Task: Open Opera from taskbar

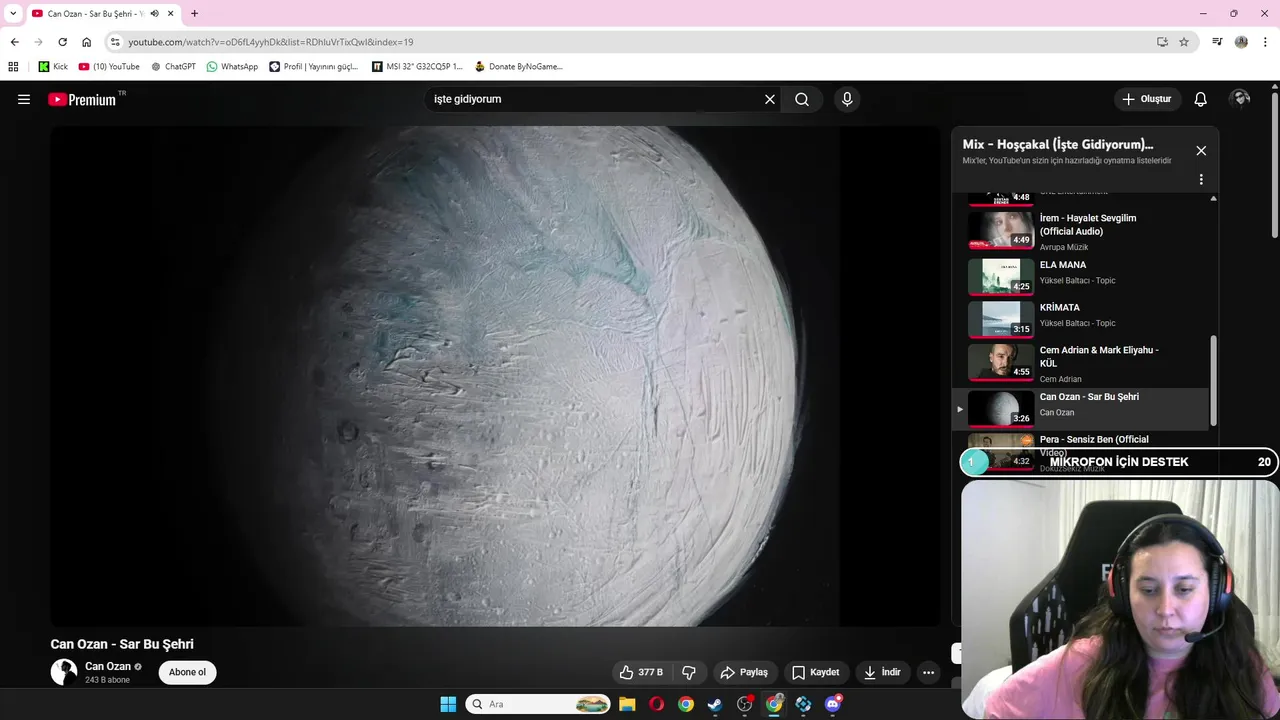Action: pos(656,704)
